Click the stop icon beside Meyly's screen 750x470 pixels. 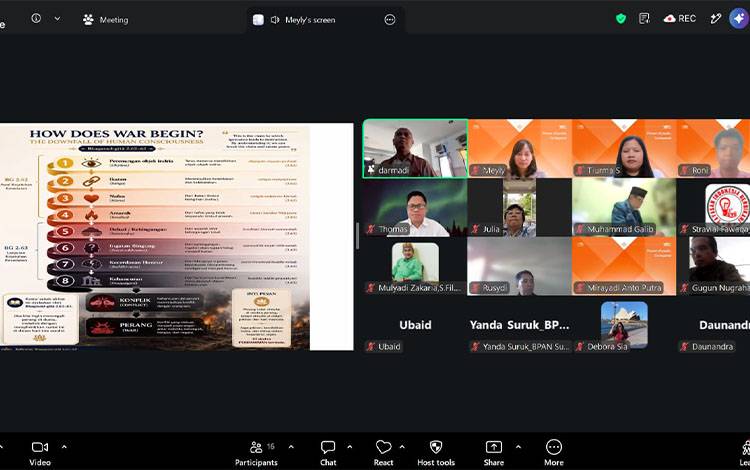pyautogui.click(x=258, y=20)
